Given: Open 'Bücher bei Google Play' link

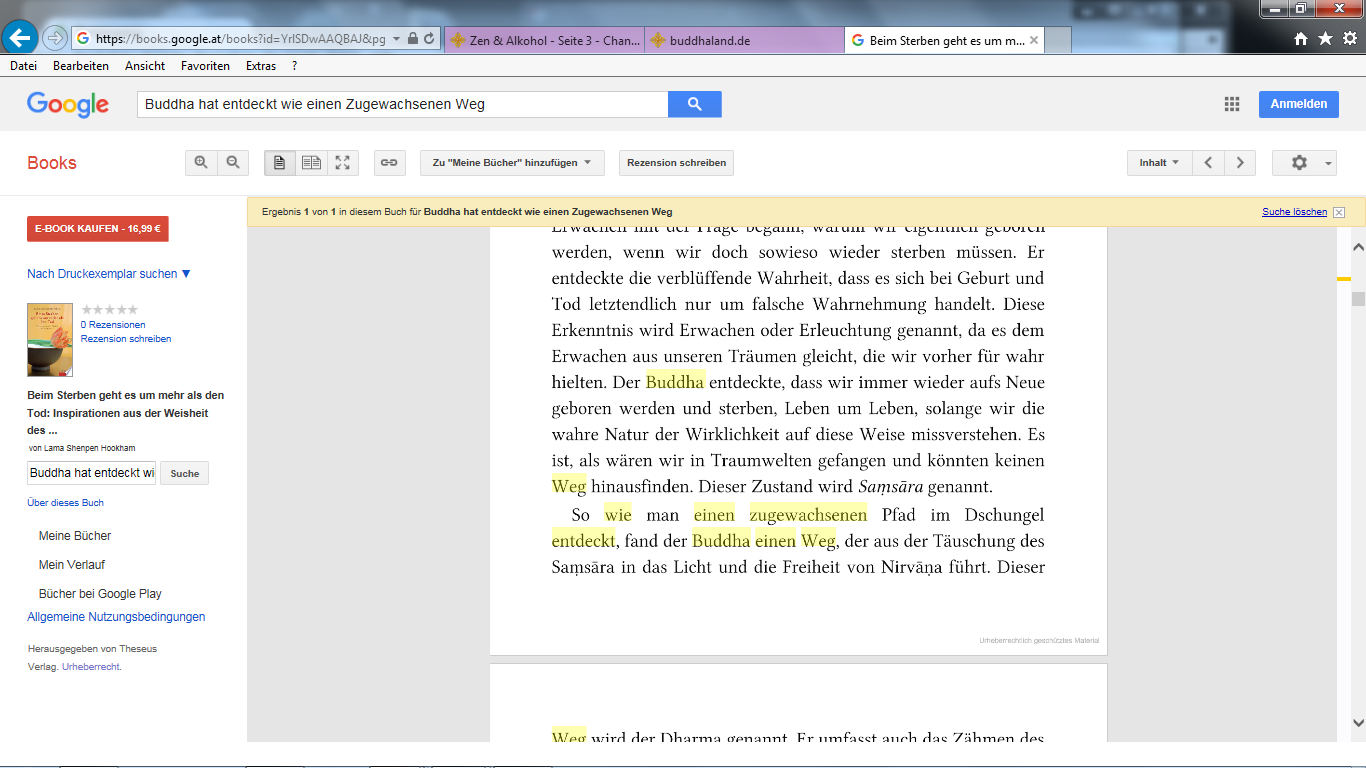Looking at the screenshot, I should tap(100, 594).
